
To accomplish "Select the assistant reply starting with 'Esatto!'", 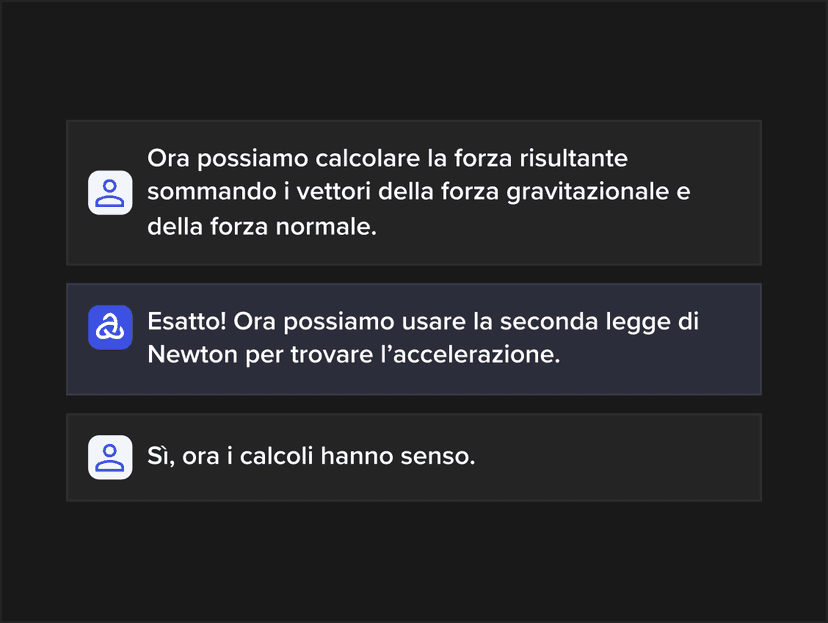I will (414, 339).
